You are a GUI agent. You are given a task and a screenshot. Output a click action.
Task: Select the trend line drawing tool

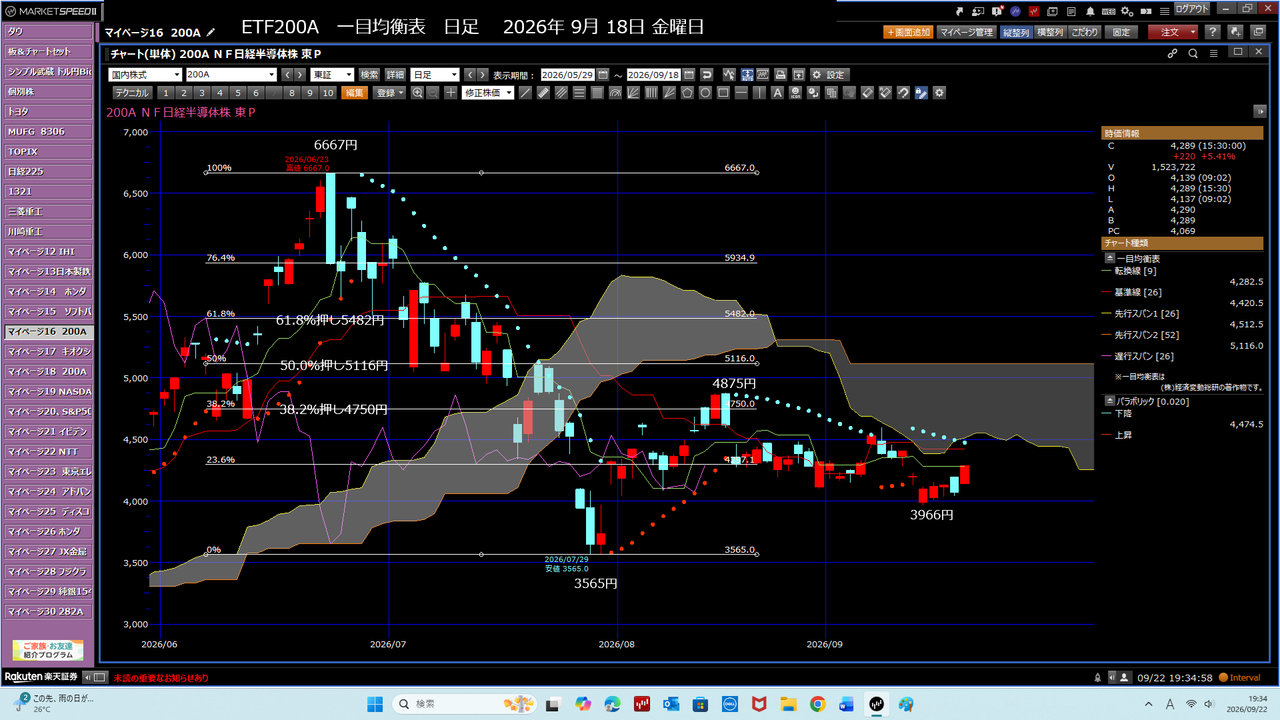tap(526, 92)
